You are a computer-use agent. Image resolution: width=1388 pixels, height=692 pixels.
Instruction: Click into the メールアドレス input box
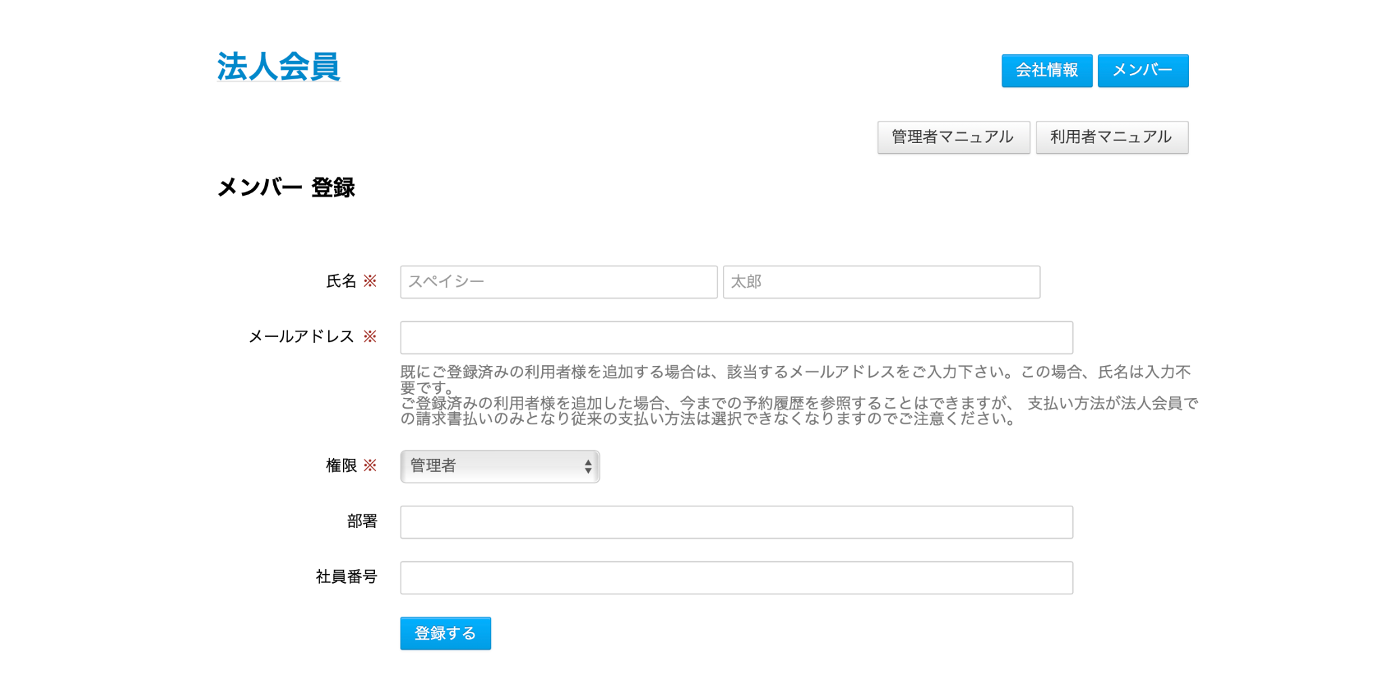(x=735, y=338)
